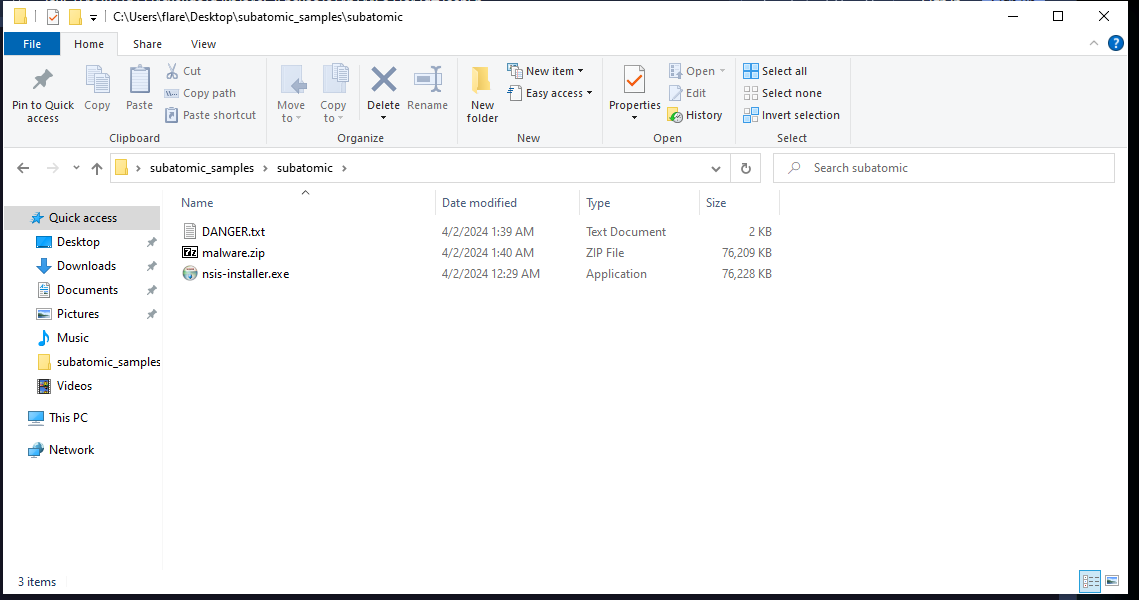The width and height of the screenshot is (1139, 600).
Task: Create a New folder
Action: tap(482, 94)
